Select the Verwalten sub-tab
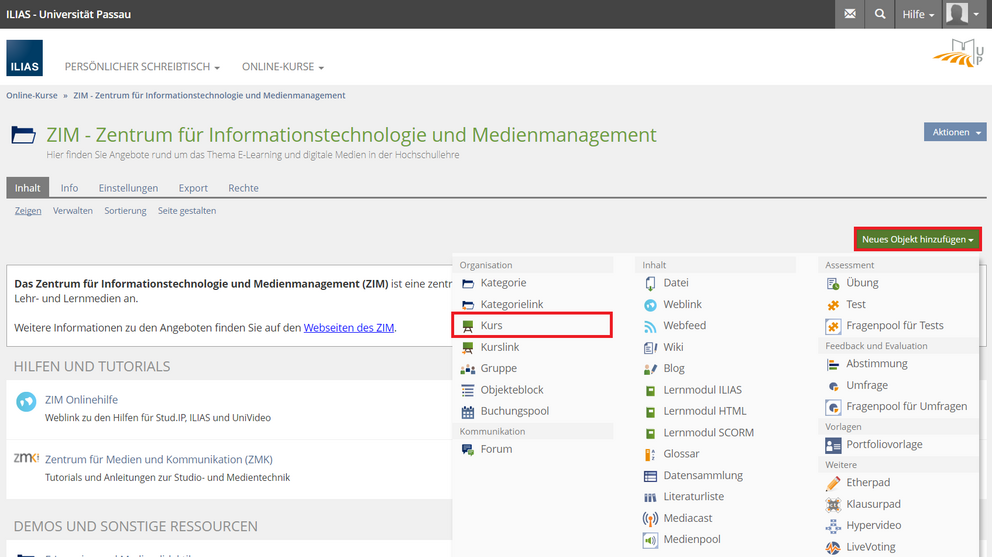The height and width of the screenshot is (557, 992). point(73,211)
